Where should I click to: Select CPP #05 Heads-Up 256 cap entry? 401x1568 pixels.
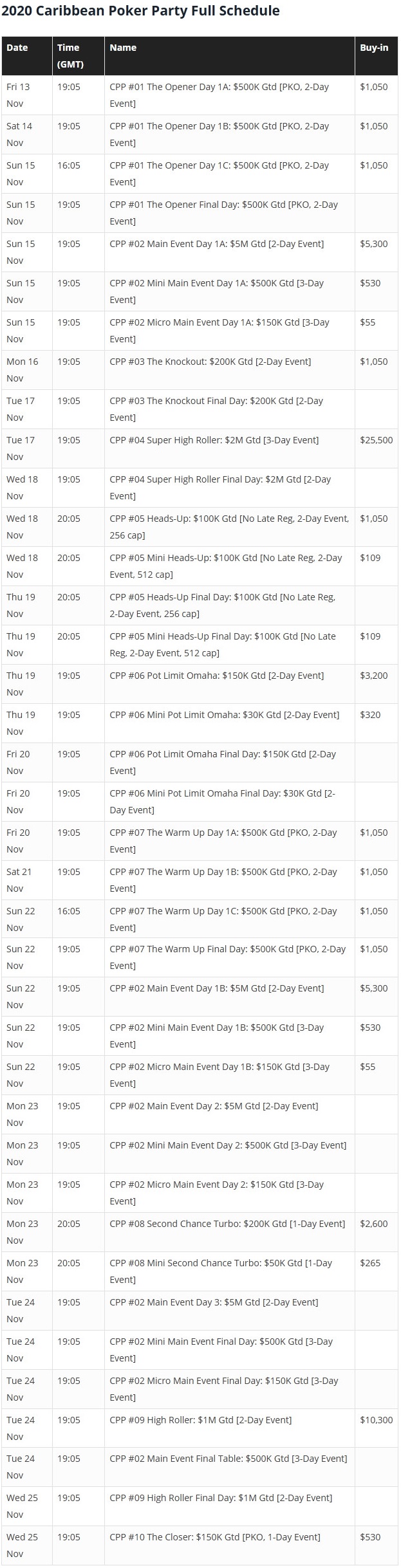coord(229,526)
